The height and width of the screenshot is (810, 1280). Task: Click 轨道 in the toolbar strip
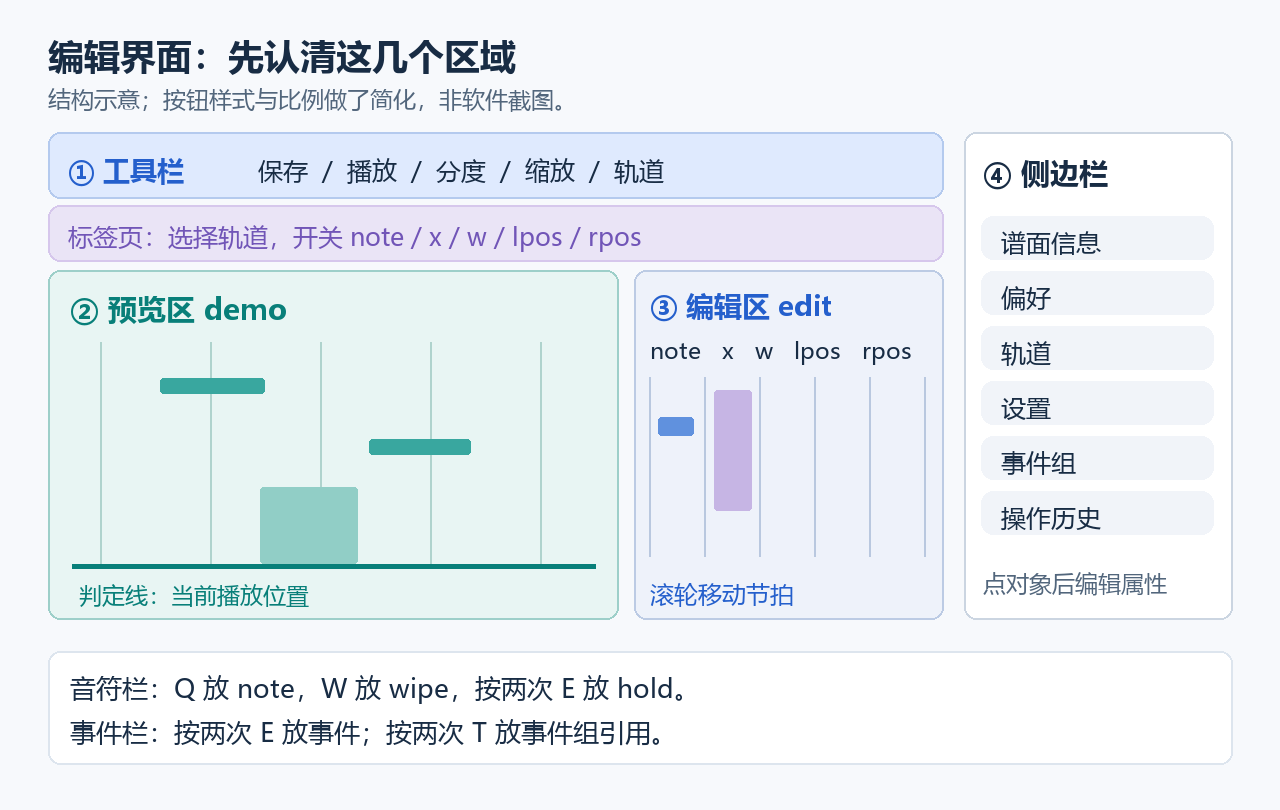pyautogui.click(x=639, y=172)
